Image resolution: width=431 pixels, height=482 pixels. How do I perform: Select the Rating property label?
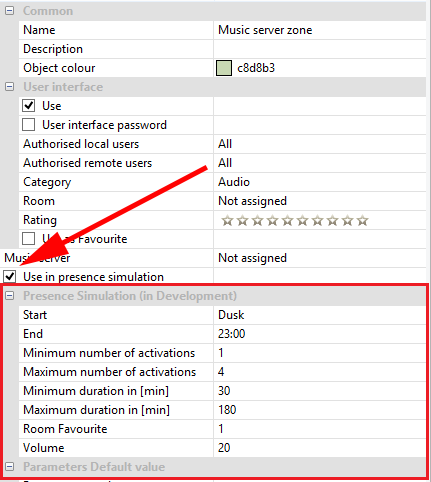point(40,220)
